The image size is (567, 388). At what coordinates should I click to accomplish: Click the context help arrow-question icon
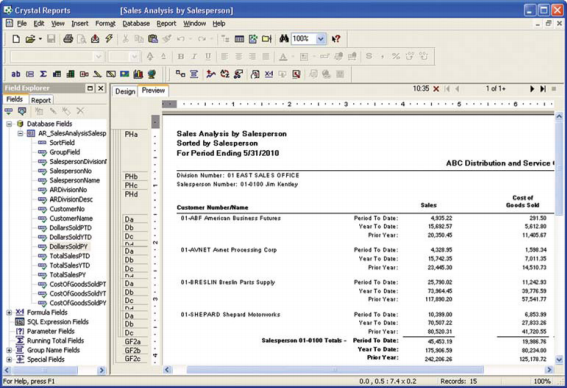[x=336, y=38]
